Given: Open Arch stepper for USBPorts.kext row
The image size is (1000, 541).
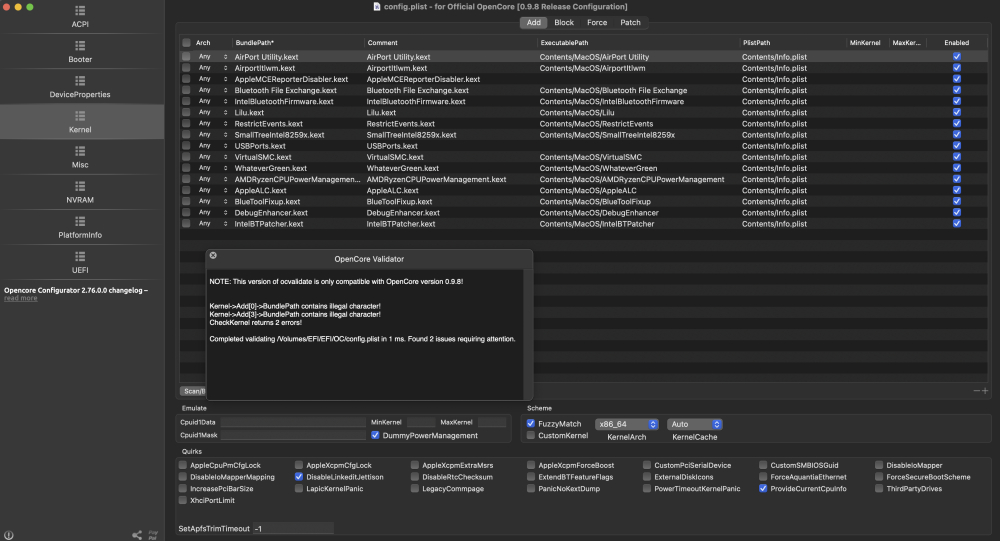Looking at the screenshot, I should 225,145.
